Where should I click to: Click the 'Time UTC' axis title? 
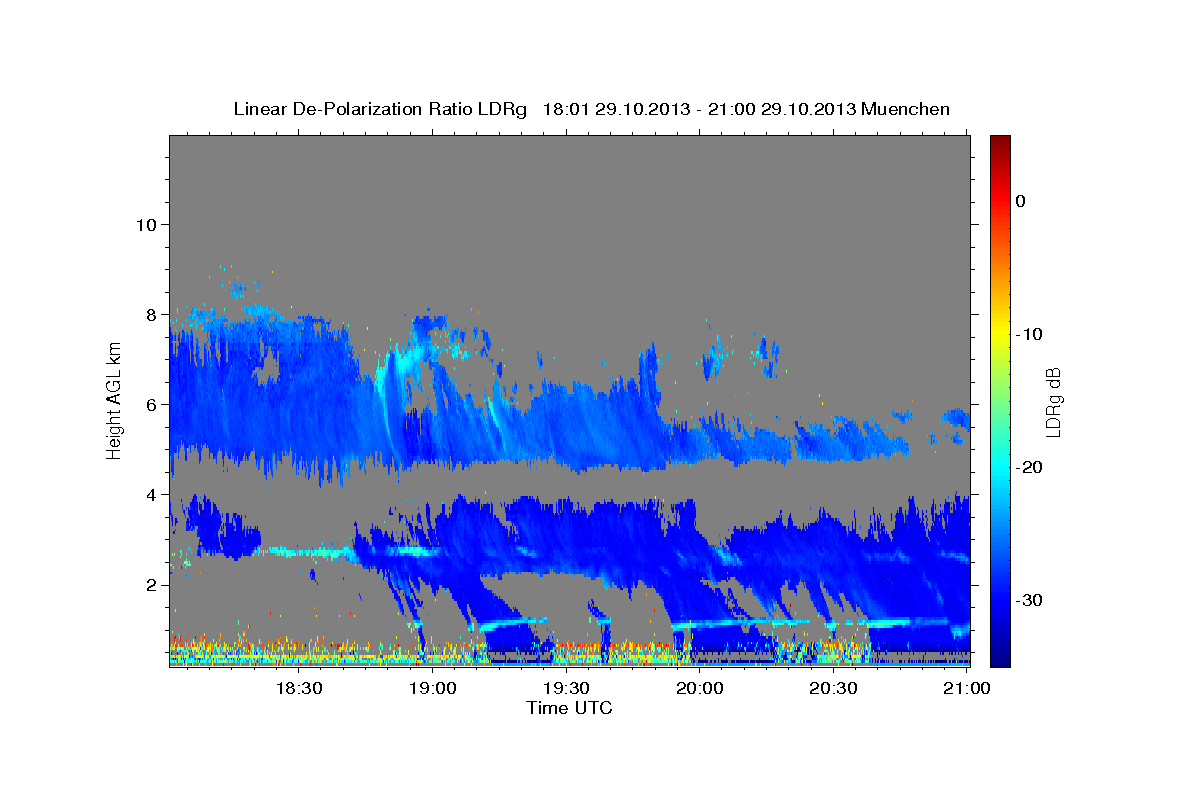[569, 708]
